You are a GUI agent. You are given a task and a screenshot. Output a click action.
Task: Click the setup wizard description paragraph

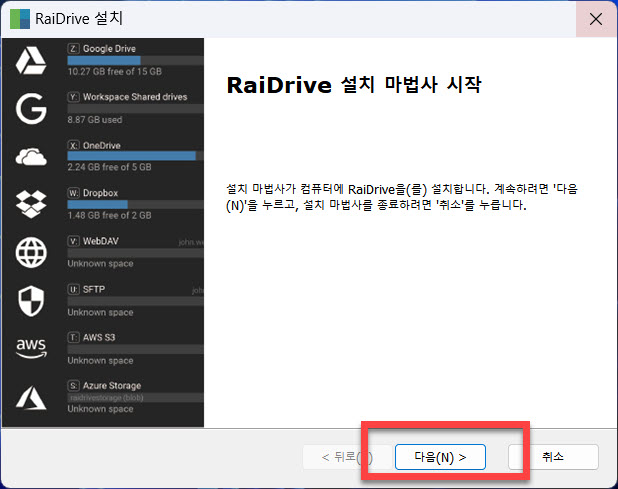point(402,197)
